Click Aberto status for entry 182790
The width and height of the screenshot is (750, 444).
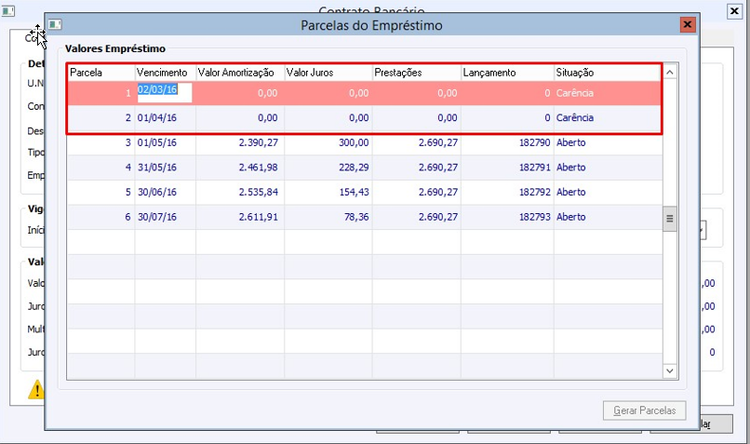point(571,143)
